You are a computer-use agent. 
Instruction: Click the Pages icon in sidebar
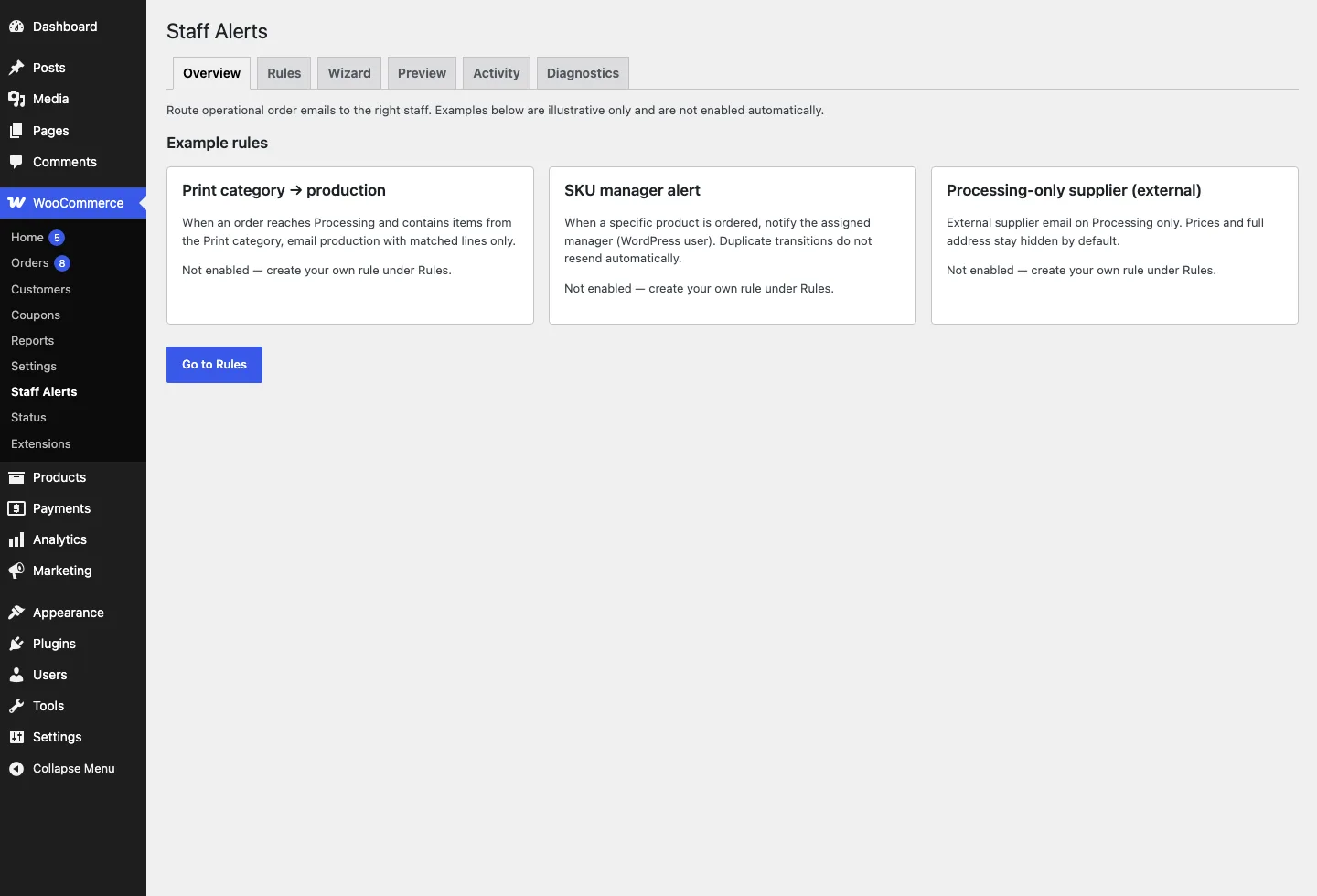(16, 131)
